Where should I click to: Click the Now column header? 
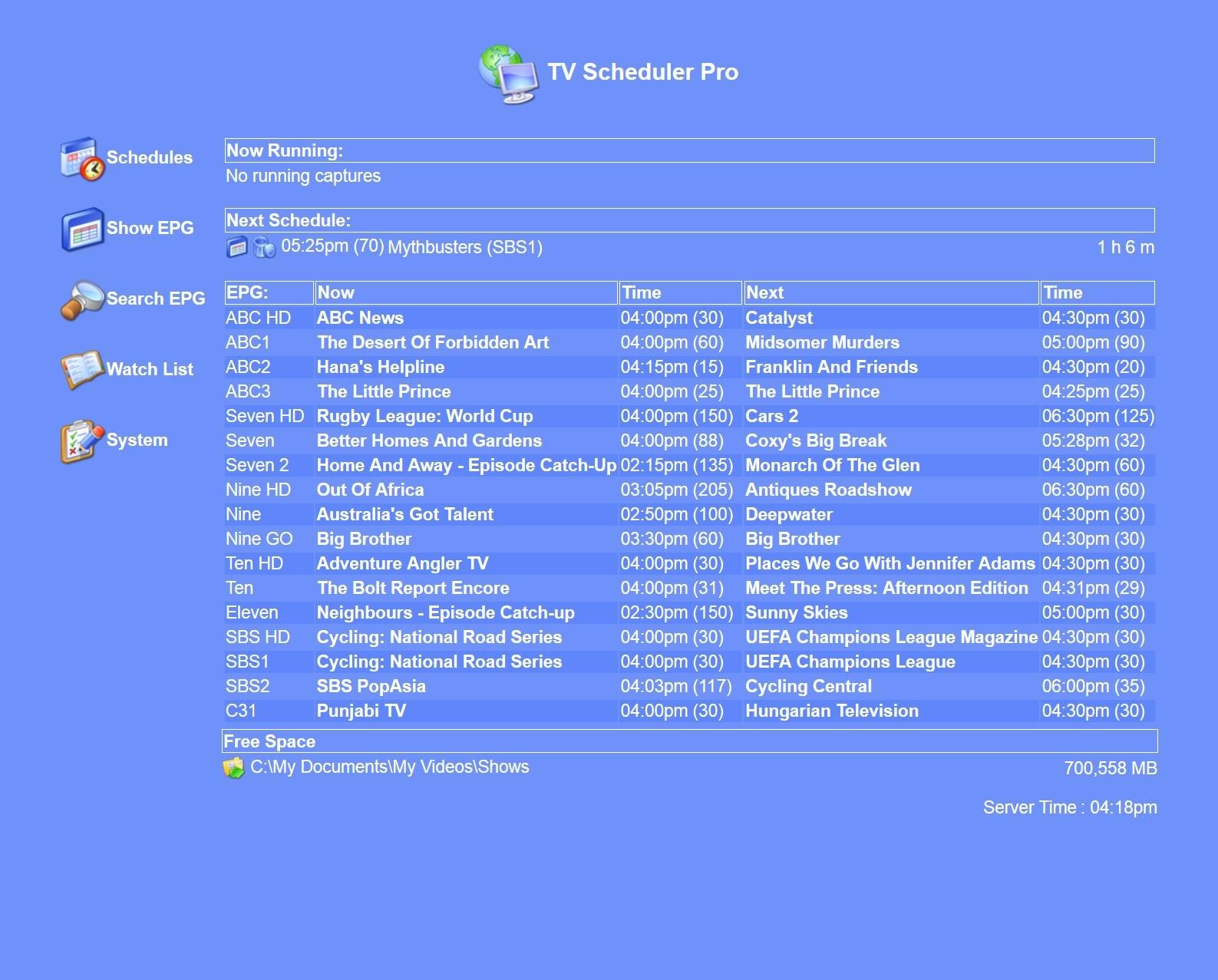(466, 292)
